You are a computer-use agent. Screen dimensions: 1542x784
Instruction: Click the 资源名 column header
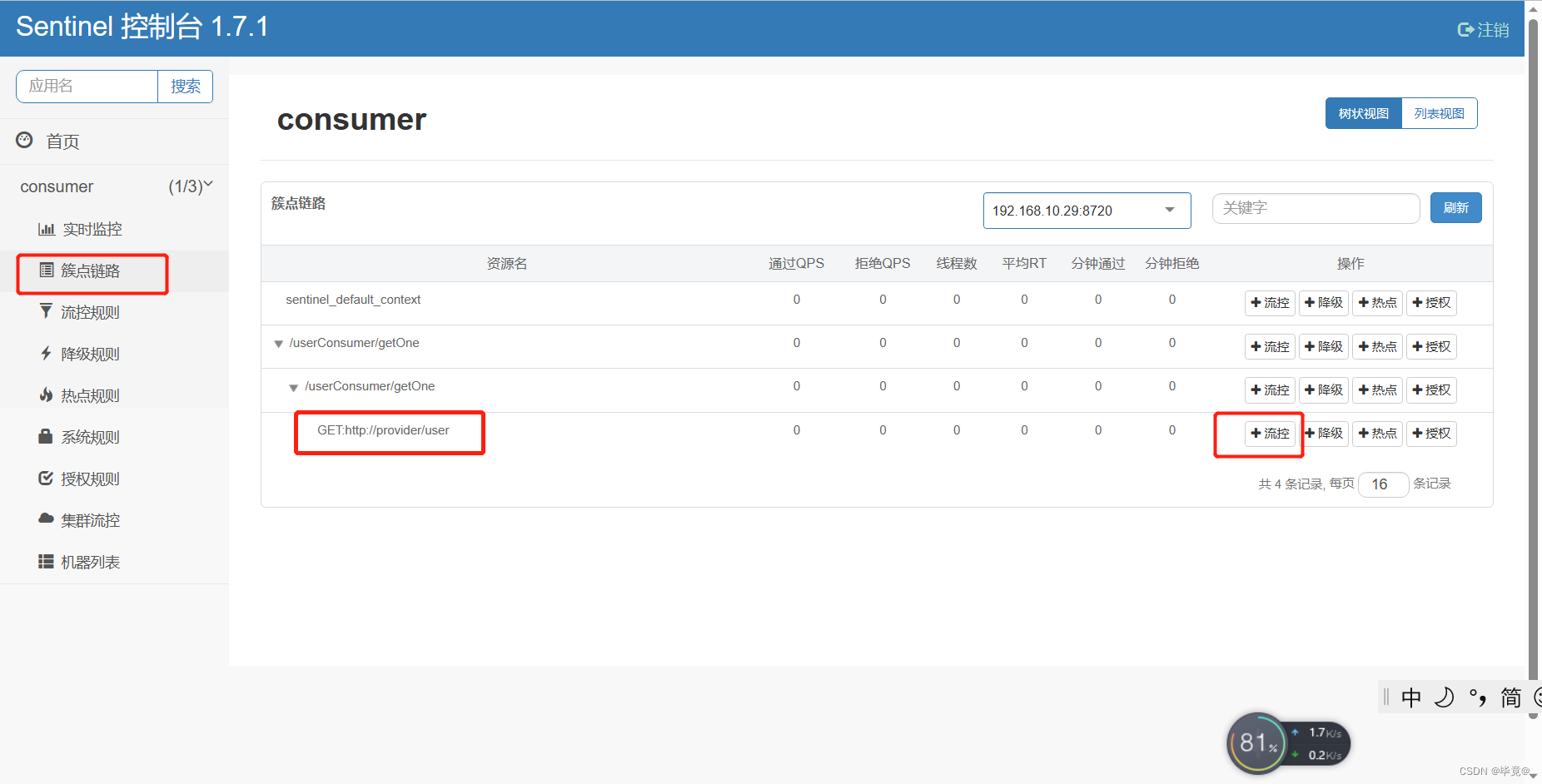point(506,264)
